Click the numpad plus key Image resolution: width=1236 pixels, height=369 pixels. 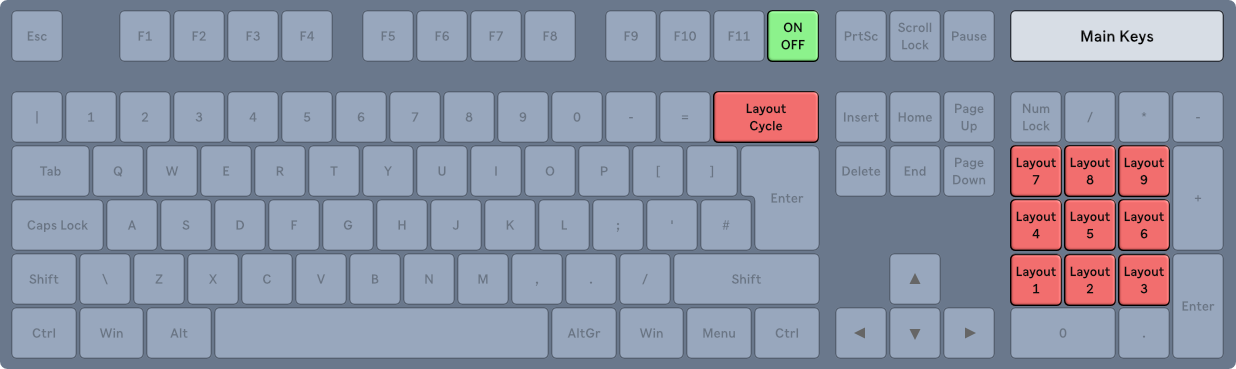point(1198,198)
